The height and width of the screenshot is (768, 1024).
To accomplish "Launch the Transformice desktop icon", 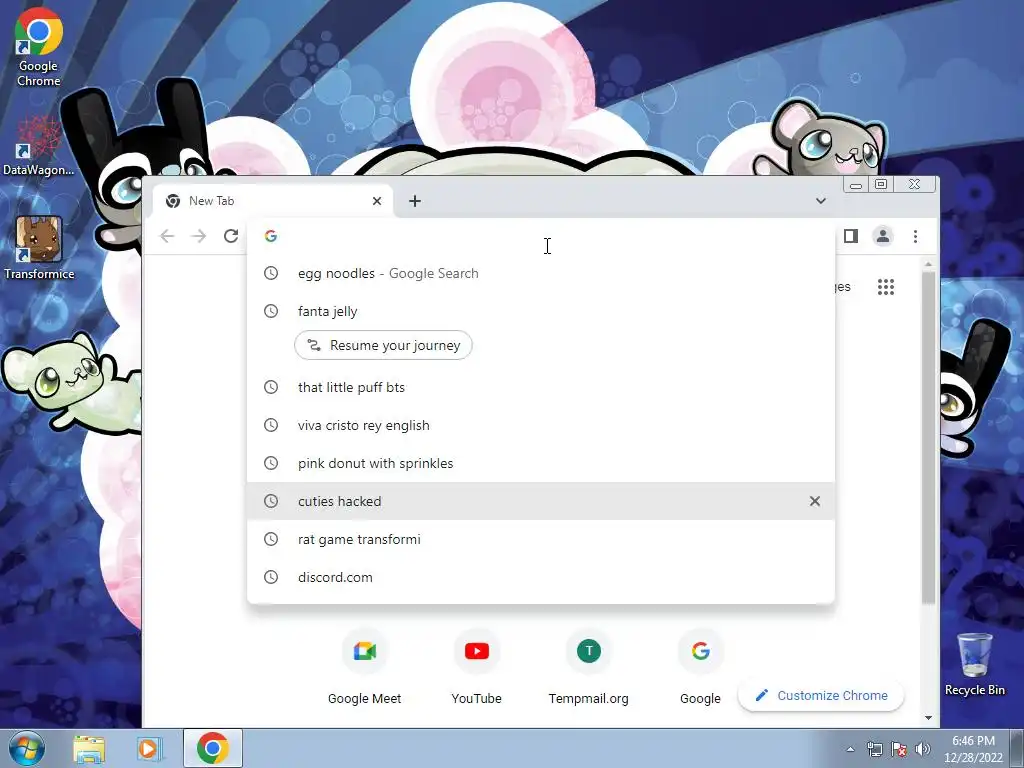I will (x=39, y=249).
